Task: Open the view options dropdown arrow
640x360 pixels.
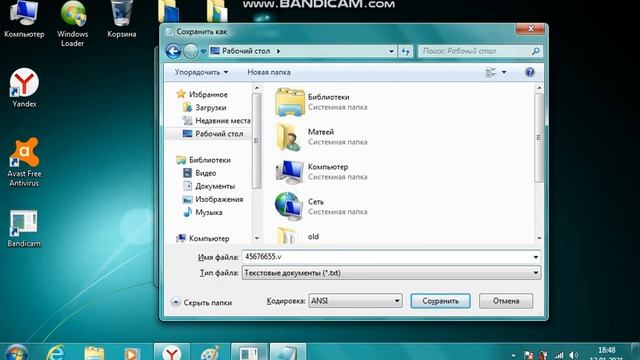Action: pyautogui.click(x=504, y=73)
